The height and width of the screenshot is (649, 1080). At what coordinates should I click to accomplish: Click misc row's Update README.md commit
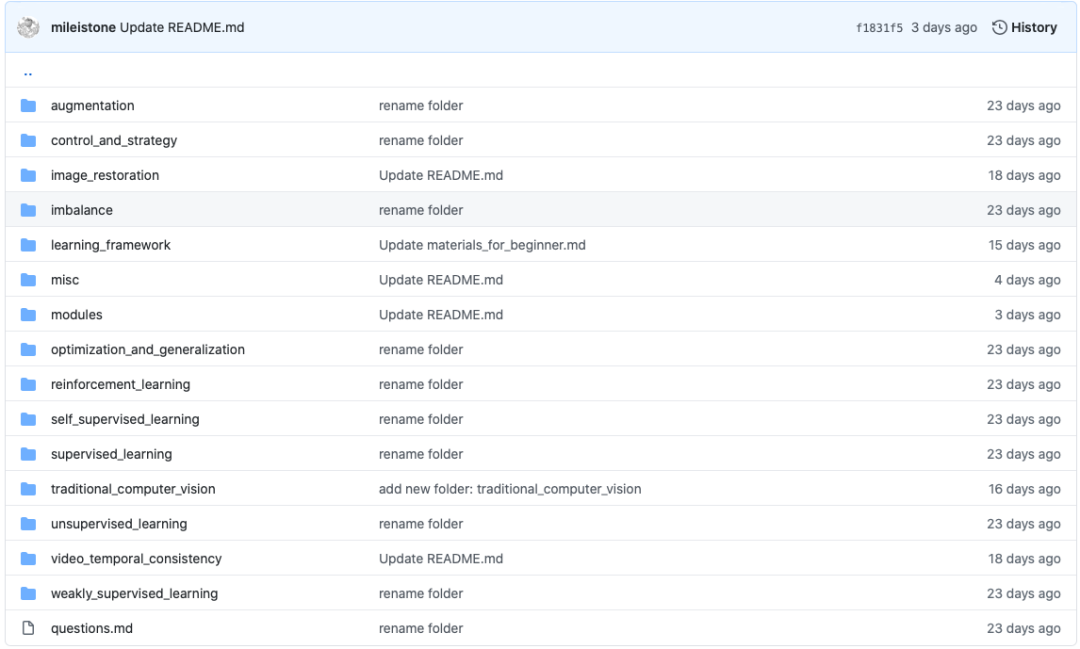tap(441, 280)
